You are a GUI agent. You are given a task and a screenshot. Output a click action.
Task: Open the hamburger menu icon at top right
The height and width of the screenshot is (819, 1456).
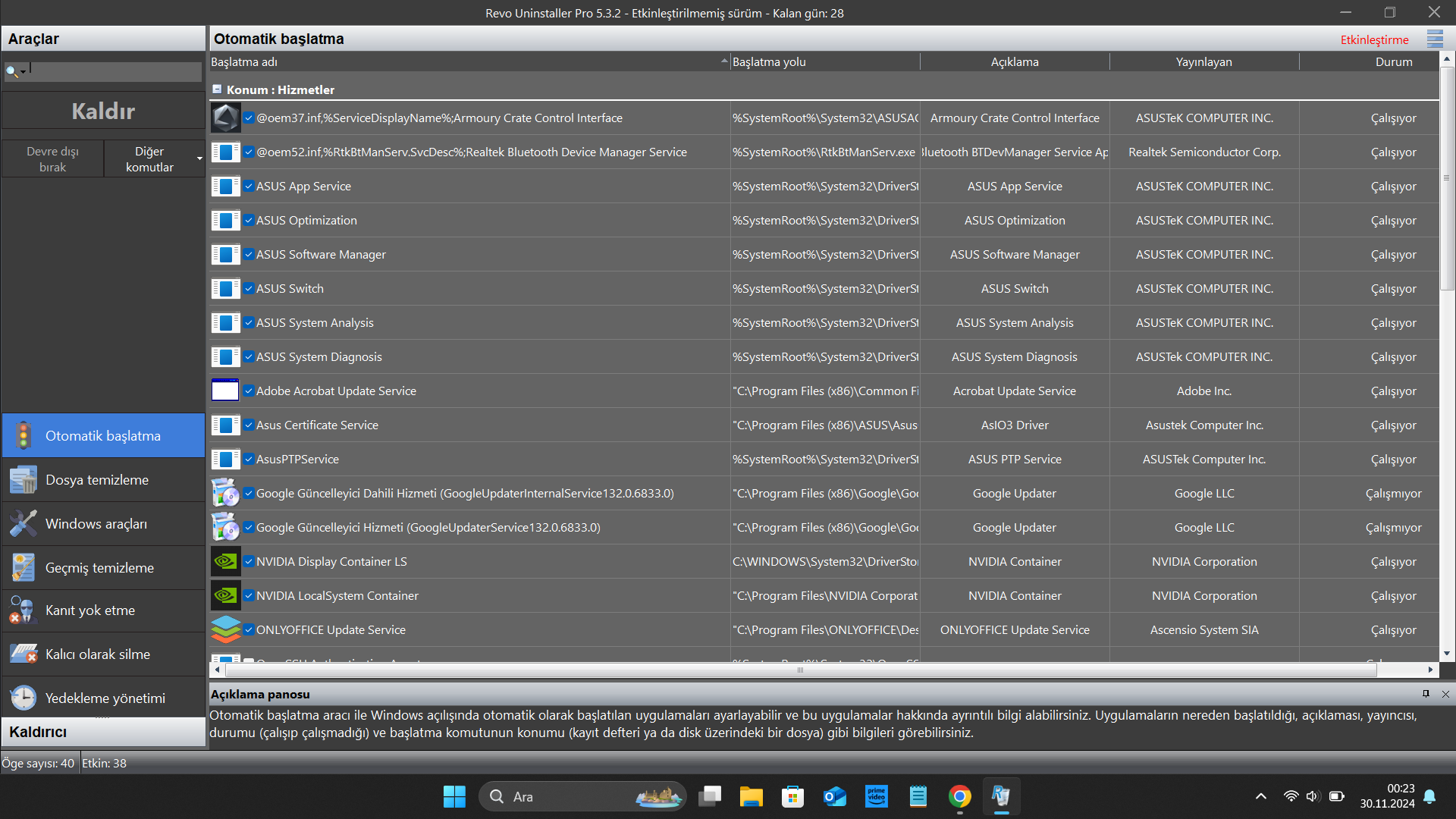pos(1435,39)
